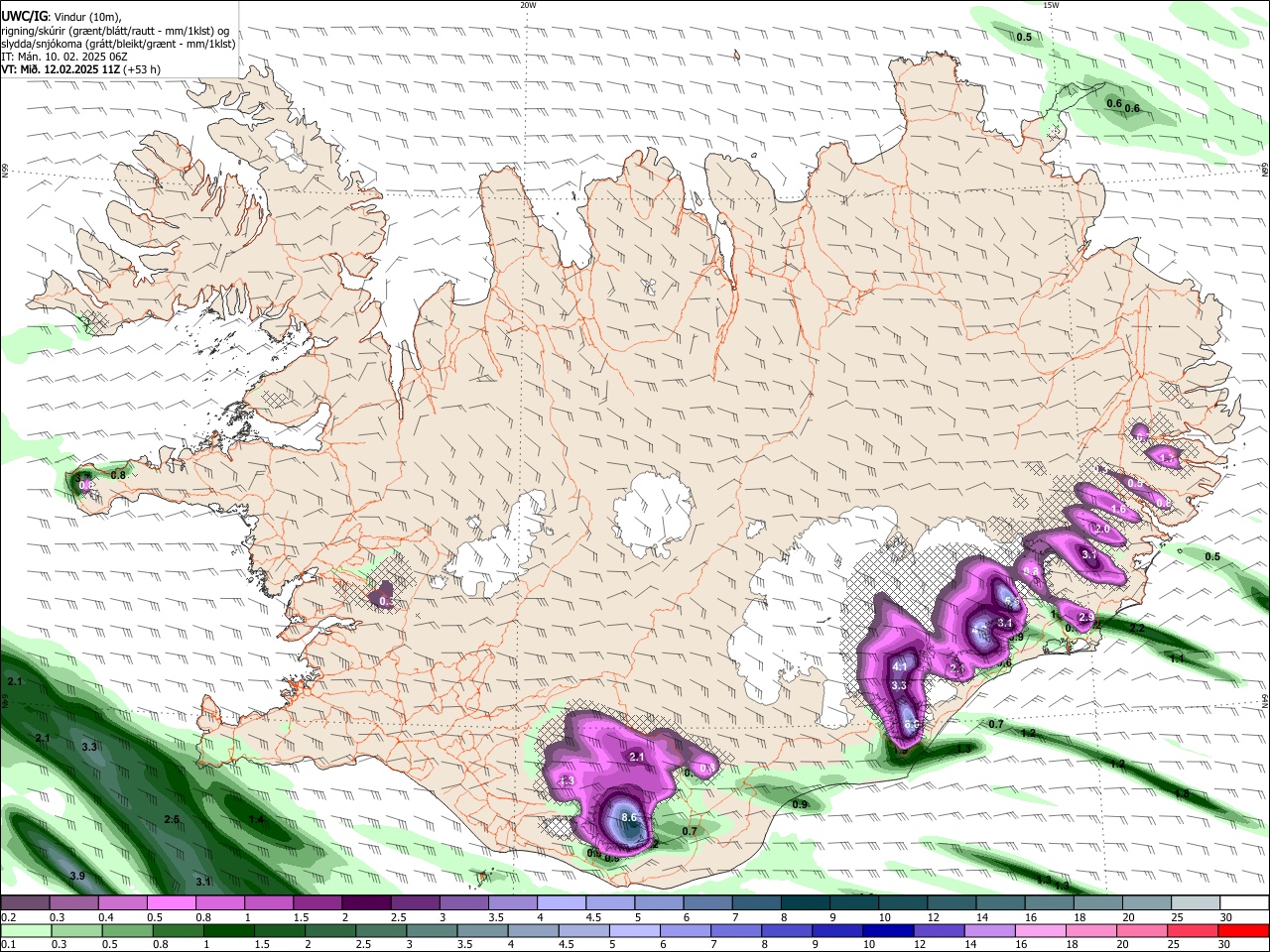The image size is (1270, 952).
Task: Click the 2.5 rain value over the sea
Action: 172,819
